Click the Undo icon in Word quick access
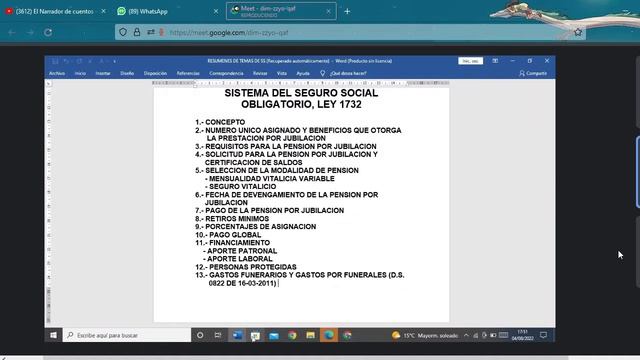This screenshot has width=640, height=360. pos(66,61)
